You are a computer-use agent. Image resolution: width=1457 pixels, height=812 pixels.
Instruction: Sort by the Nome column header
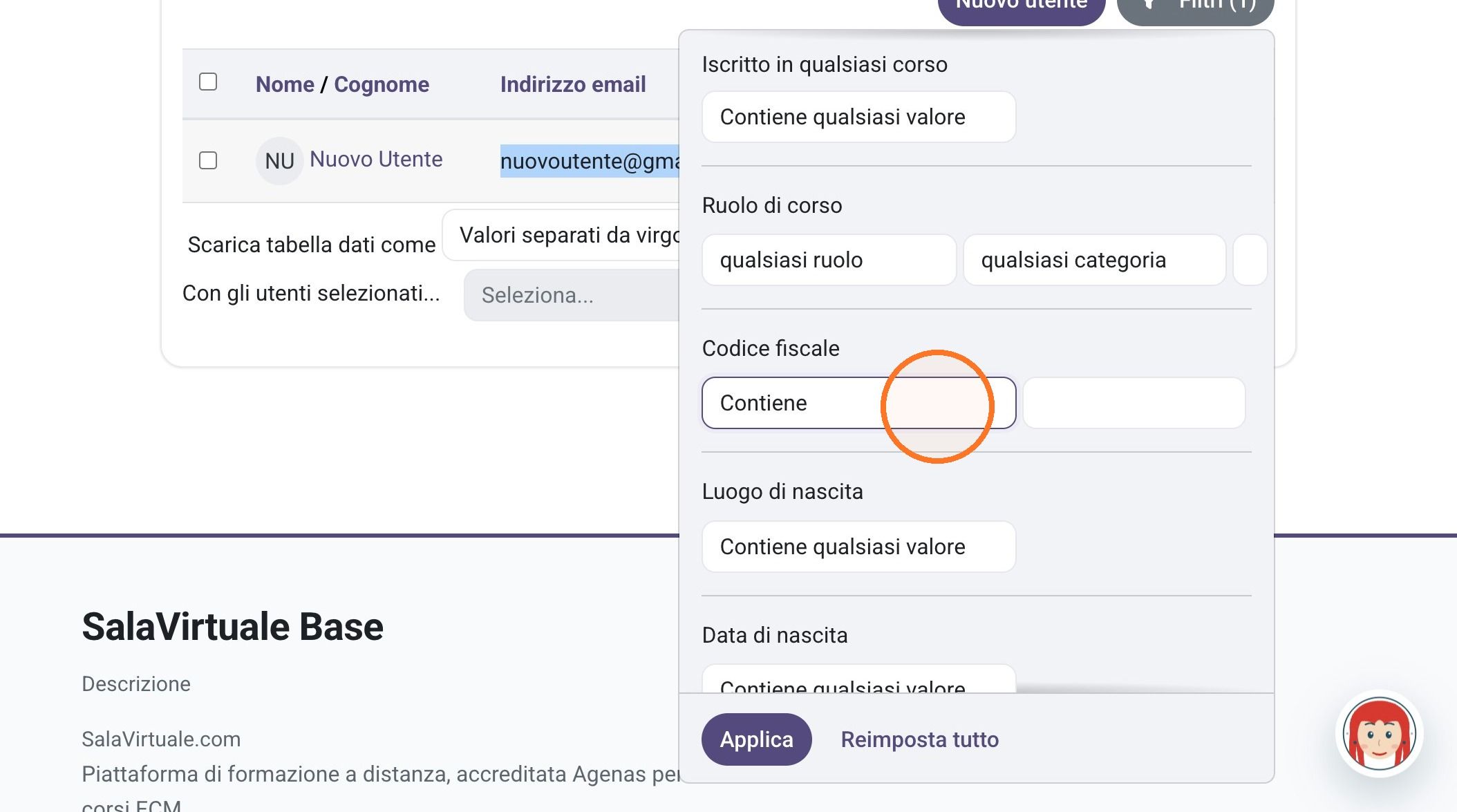click(x=285, y=84)
